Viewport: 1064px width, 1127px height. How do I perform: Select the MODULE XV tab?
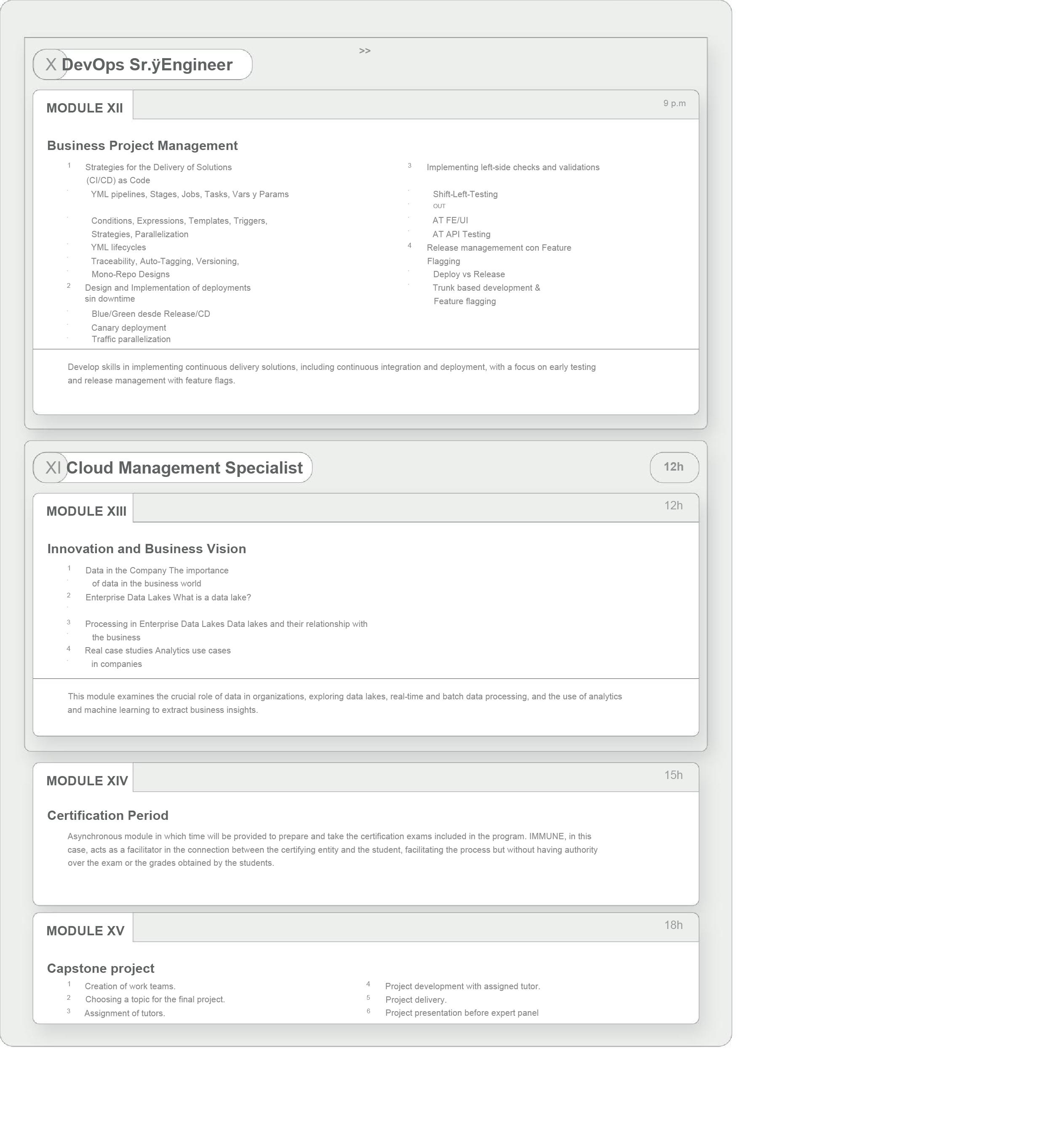coord(85,932)
